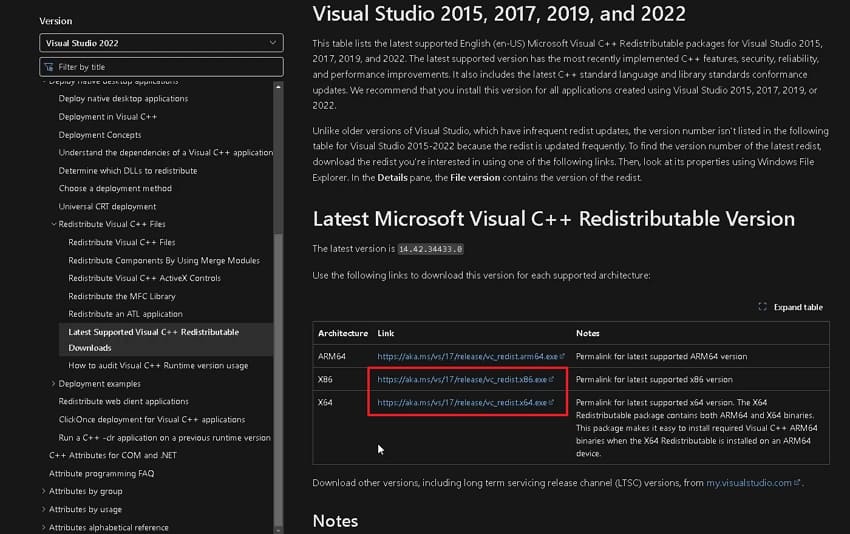Click the external-link icon beside my.visualstudio.com

(797, 482)
